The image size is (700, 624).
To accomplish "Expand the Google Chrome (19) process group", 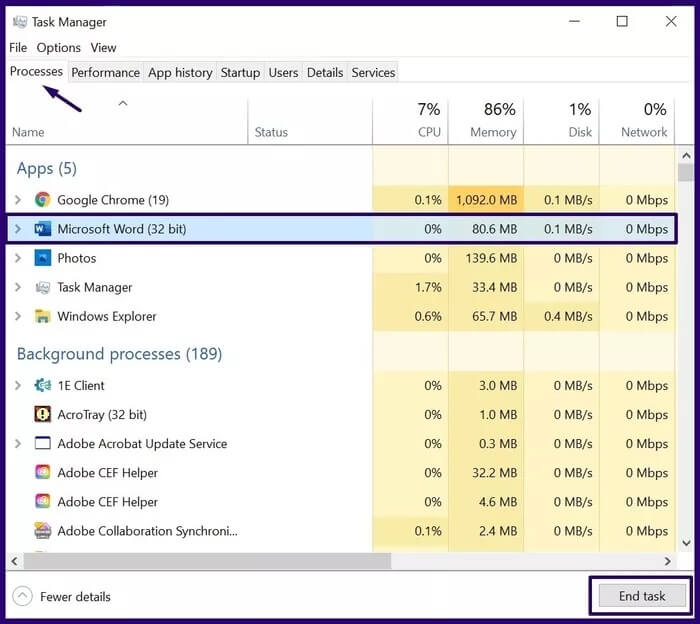I will pos(18,200).
